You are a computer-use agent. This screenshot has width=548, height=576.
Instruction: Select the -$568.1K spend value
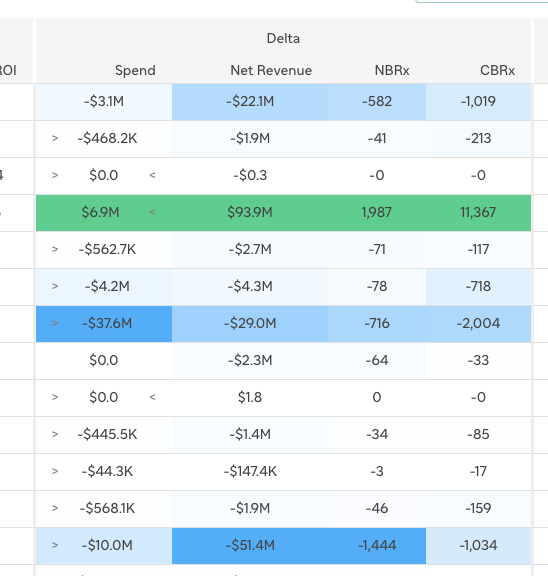[107, 508]
